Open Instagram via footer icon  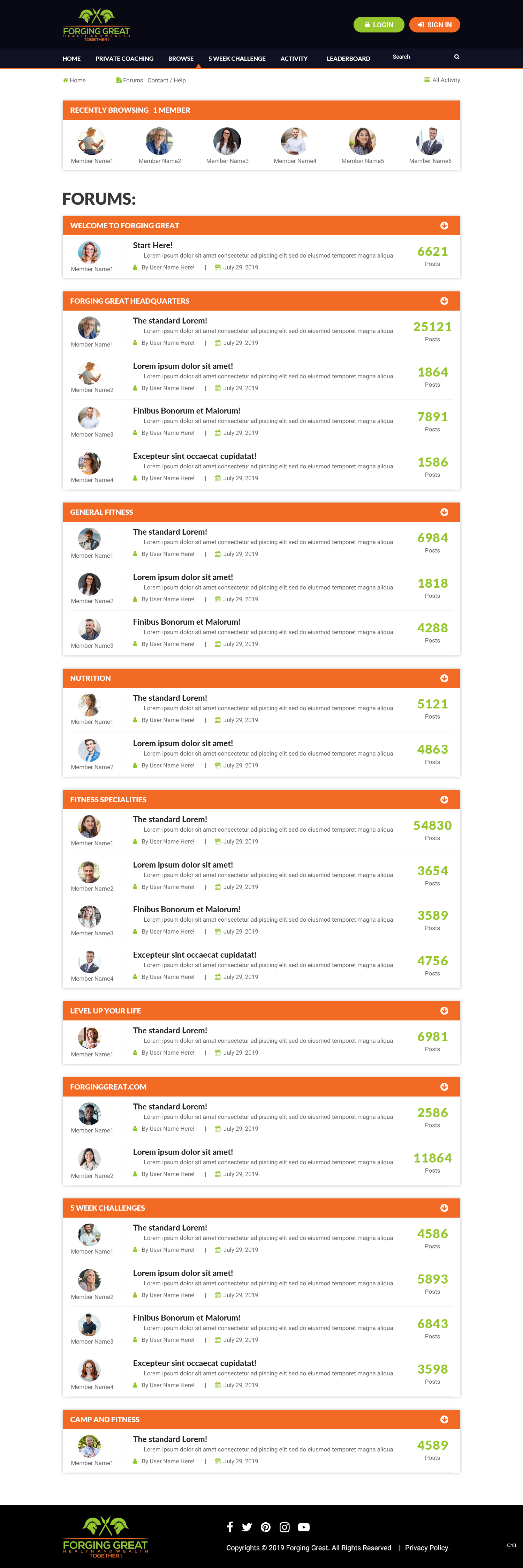coord(285,1526)
